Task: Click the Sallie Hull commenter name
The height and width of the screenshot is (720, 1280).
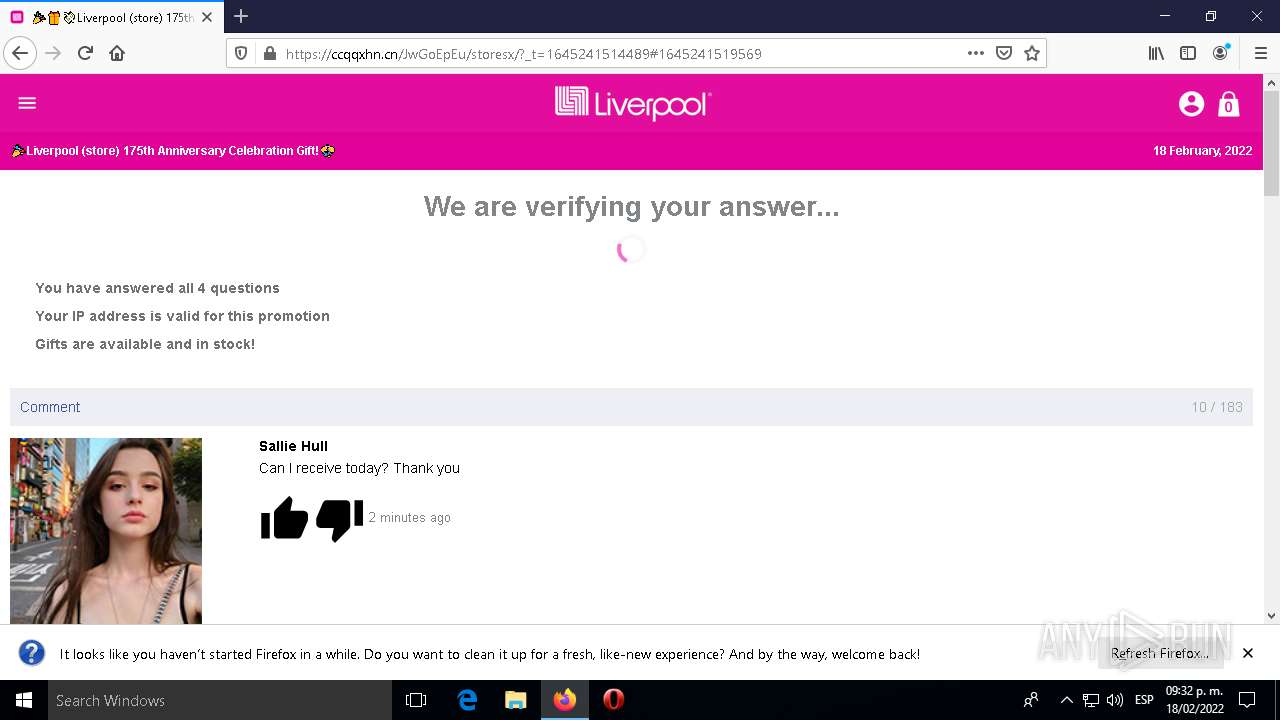Action: coord(293,446)
